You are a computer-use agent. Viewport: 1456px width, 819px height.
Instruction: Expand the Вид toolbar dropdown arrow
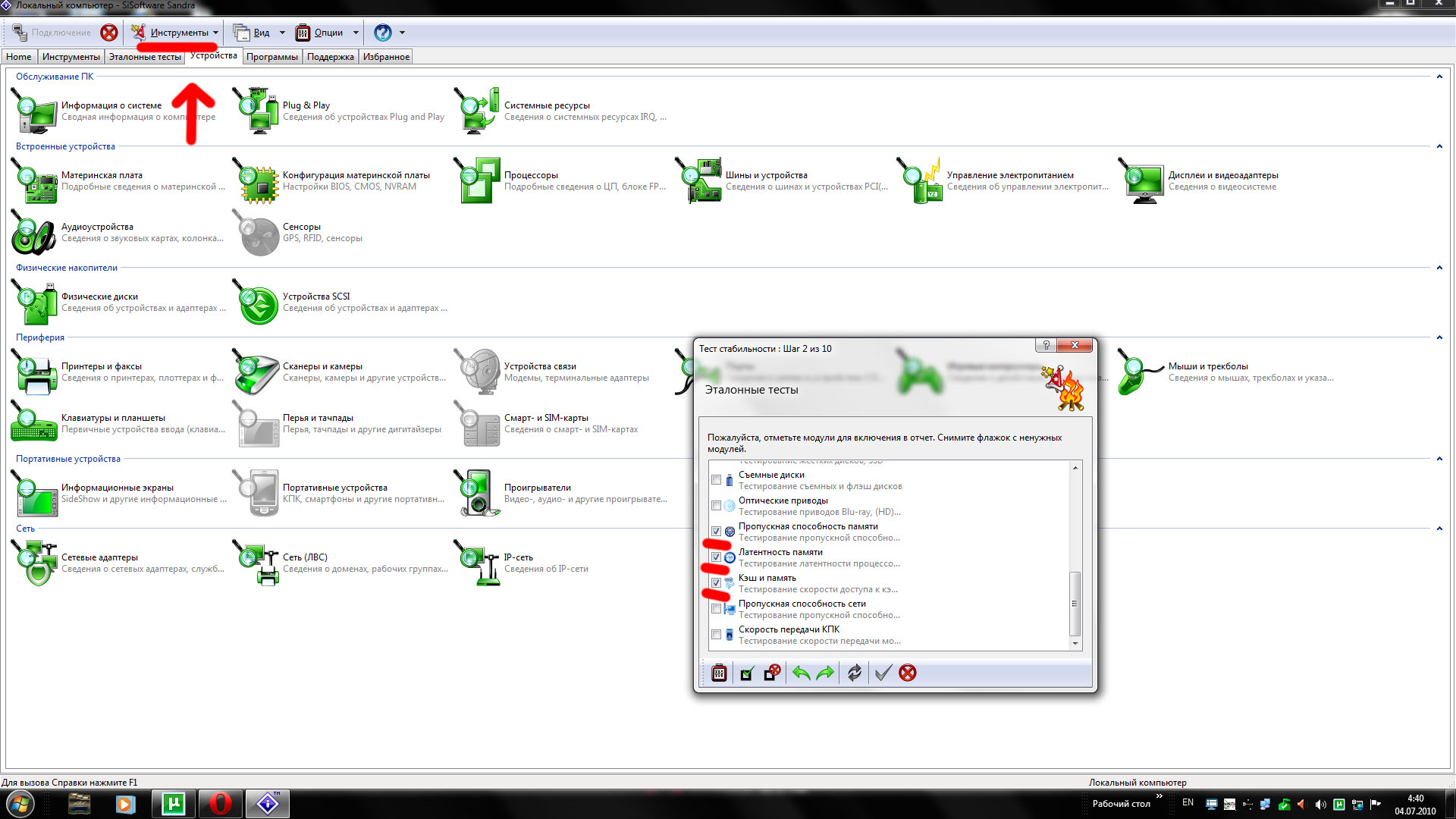coord(282,33)
